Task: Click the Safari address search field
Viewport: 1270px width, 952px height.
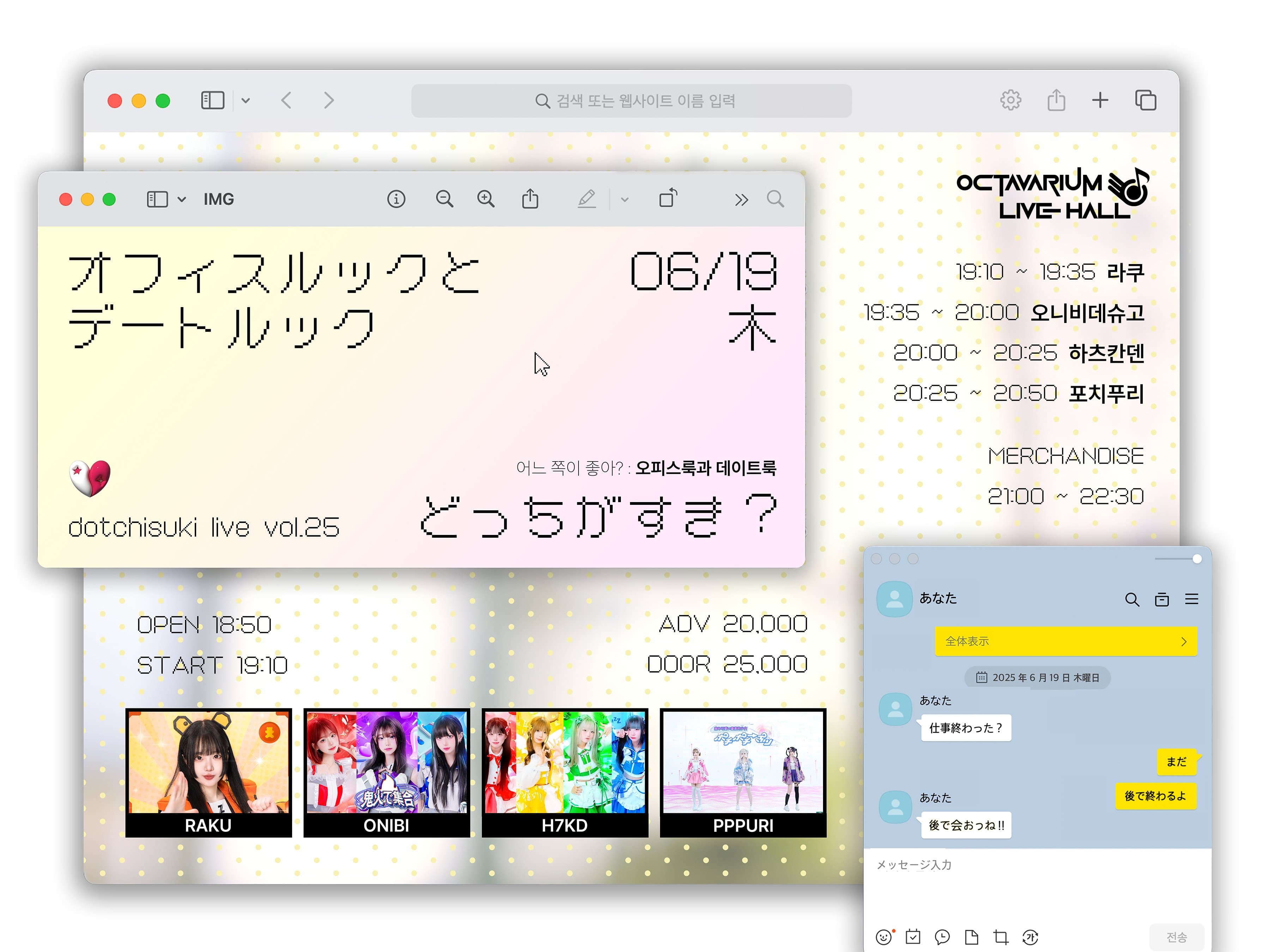Action: [631, 101]
